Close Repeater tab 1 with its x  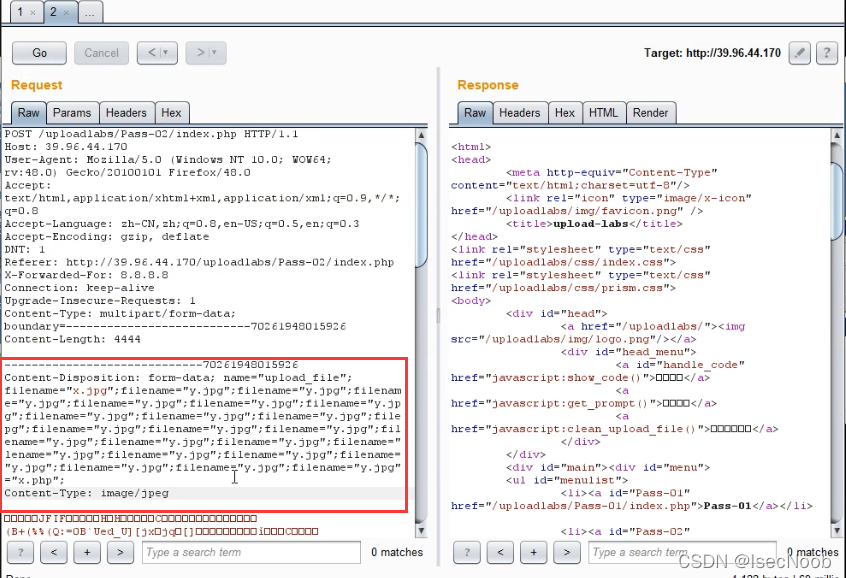(33, 12)
